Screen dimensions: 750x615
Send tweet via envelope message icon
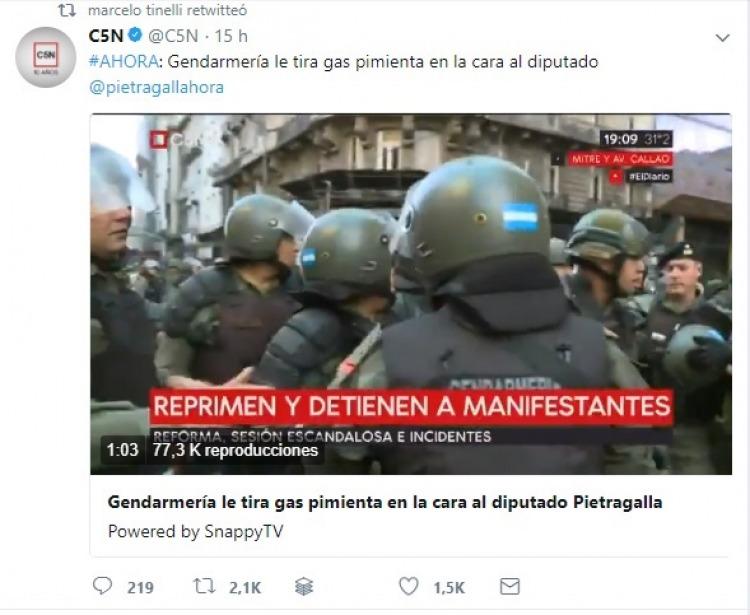(x=510, y=586)
